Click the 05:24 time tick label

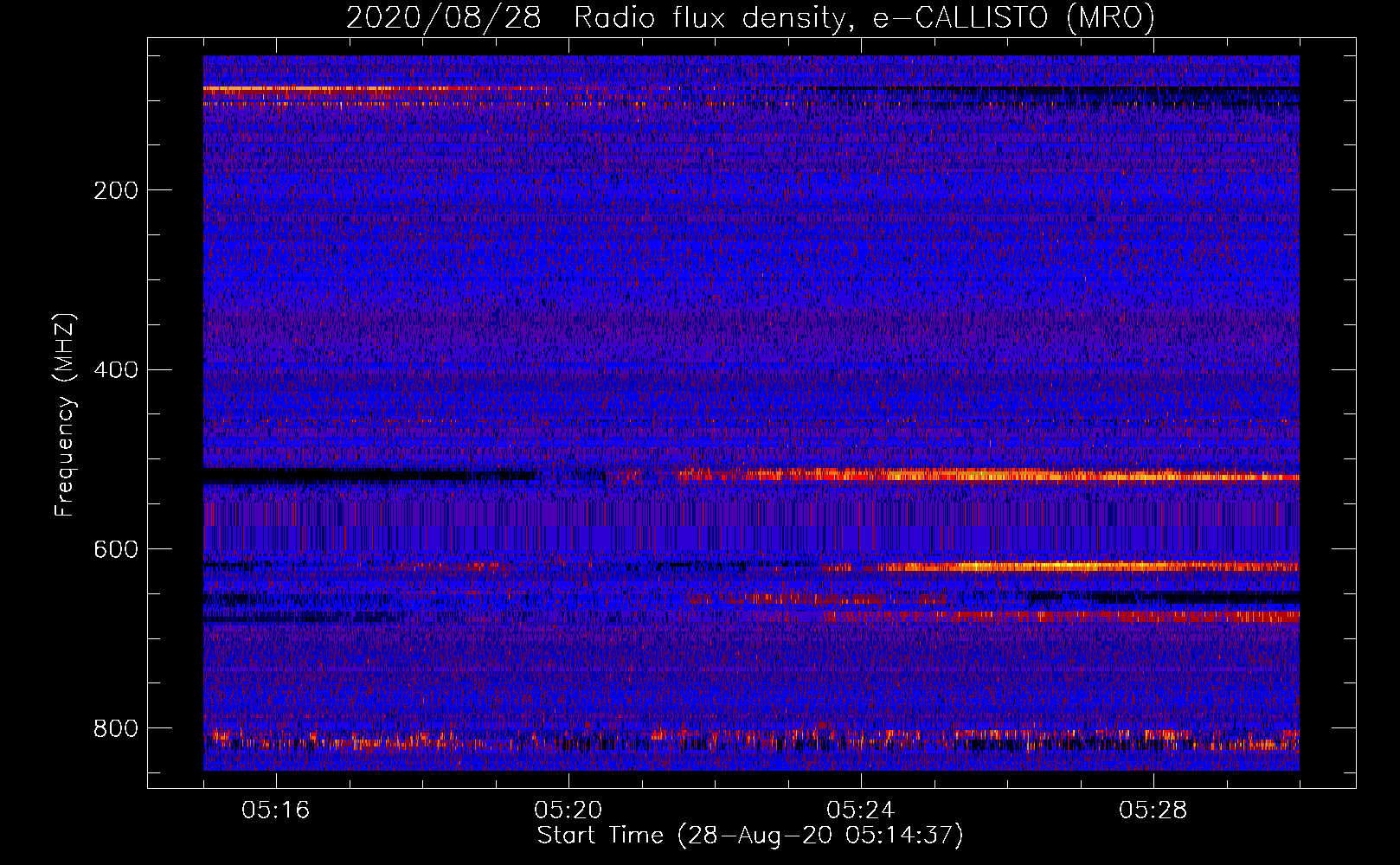click(x=861, y=811)
